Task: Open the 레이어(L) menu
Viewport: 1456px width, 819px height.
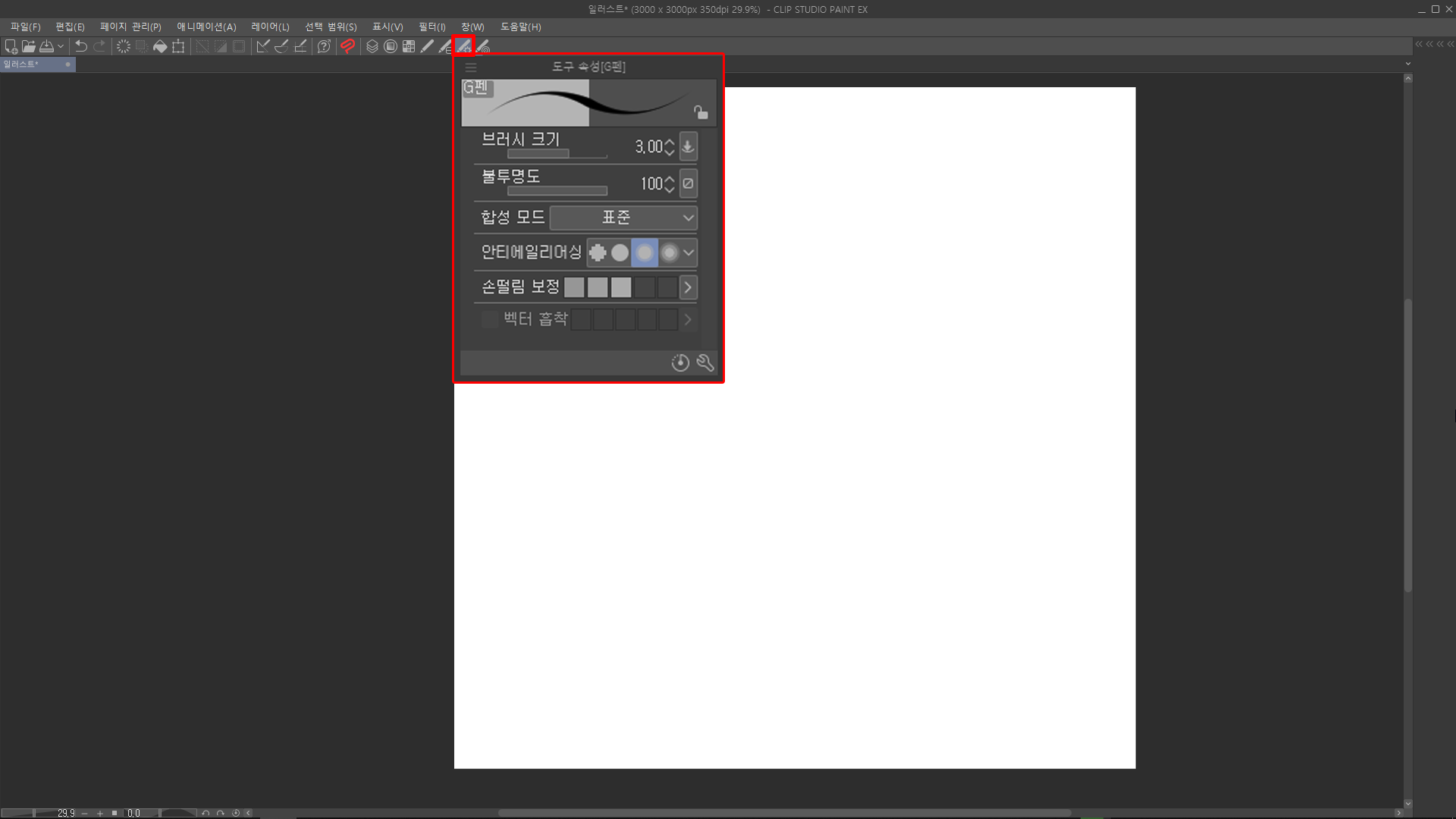Action: pos(270,27)
